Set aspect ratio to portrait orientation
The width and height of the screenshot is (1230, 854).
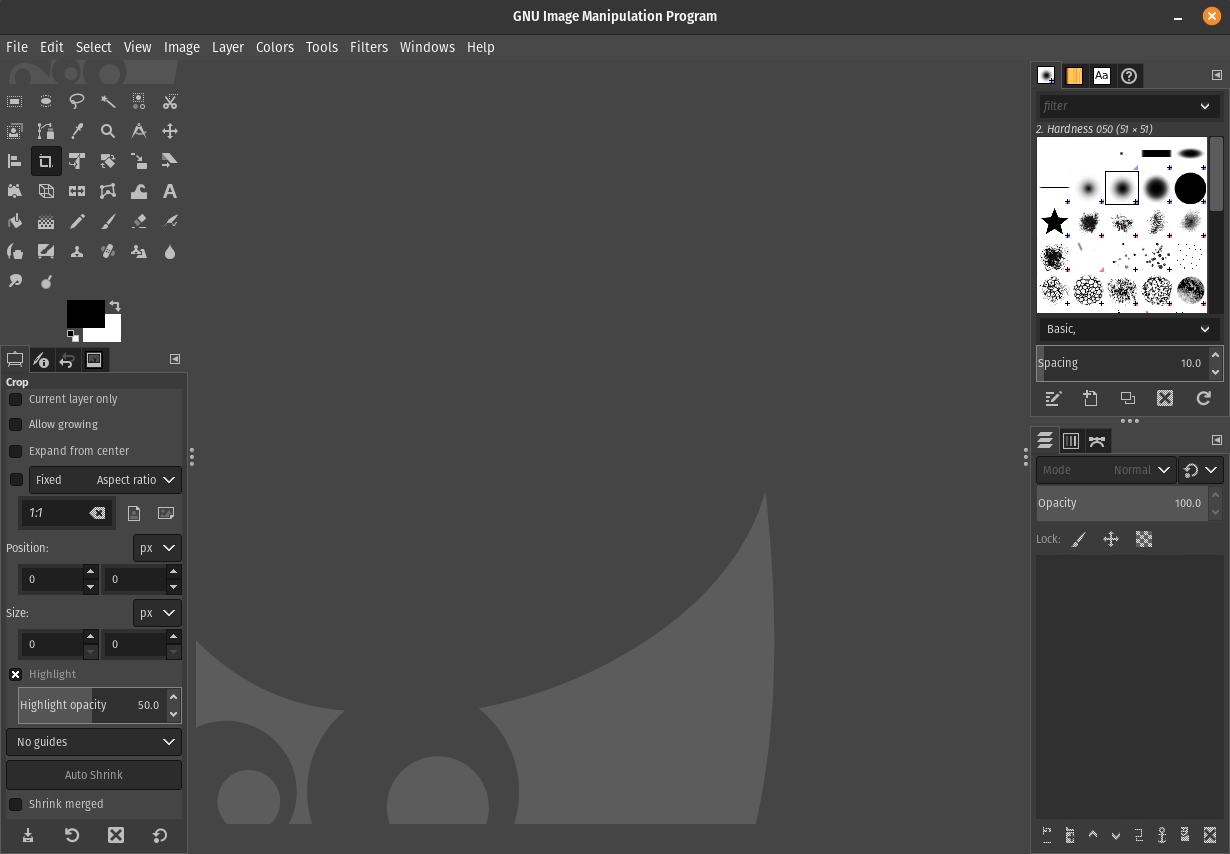point(134,513)
